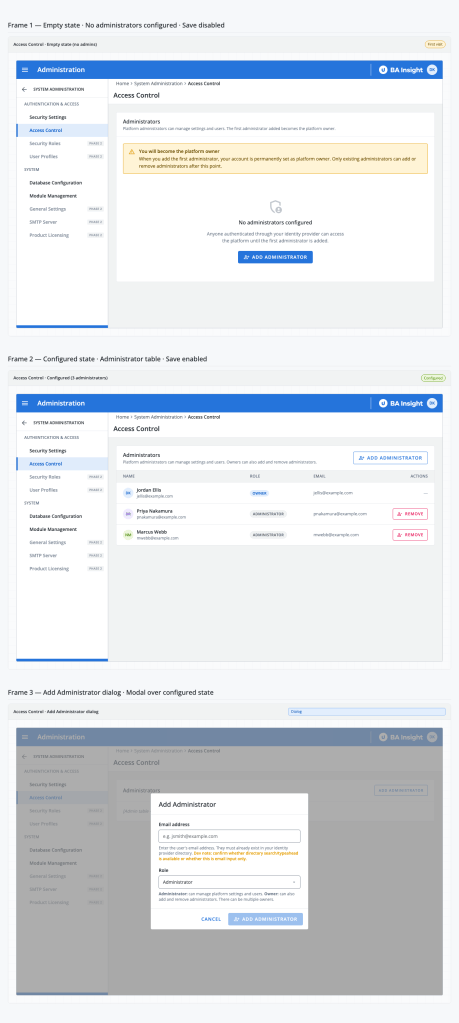Click the BA Insight logo in Frame 1
Image resolution: width=459 pixels, height=1023 pixels.
[400, 70]
